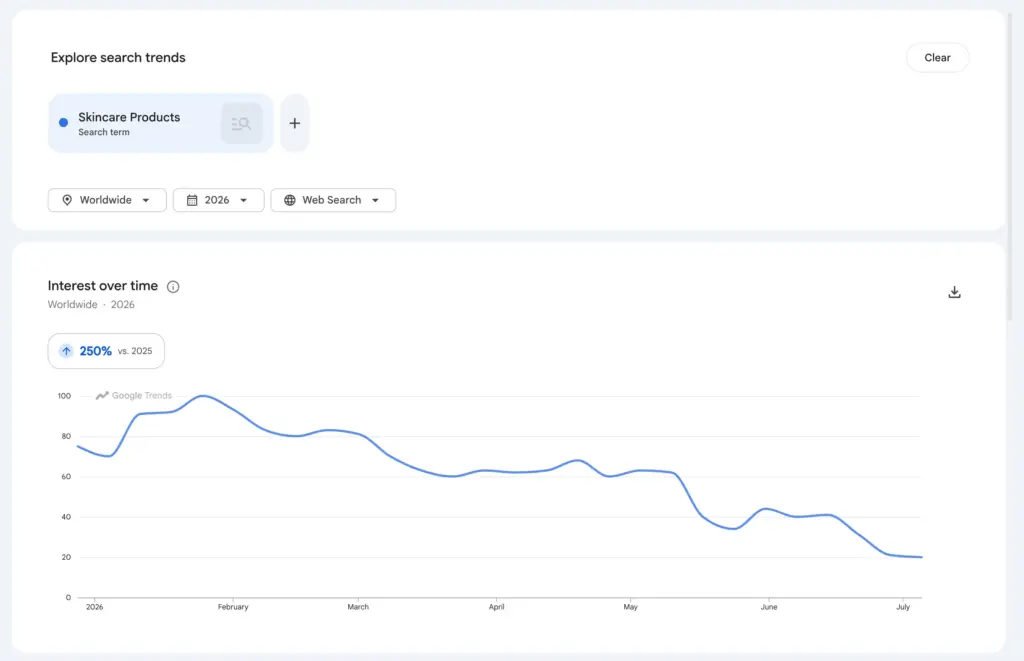Expand the Web Search type dropdown
The image size is (1024, 661).
click(x=333, y=200)
